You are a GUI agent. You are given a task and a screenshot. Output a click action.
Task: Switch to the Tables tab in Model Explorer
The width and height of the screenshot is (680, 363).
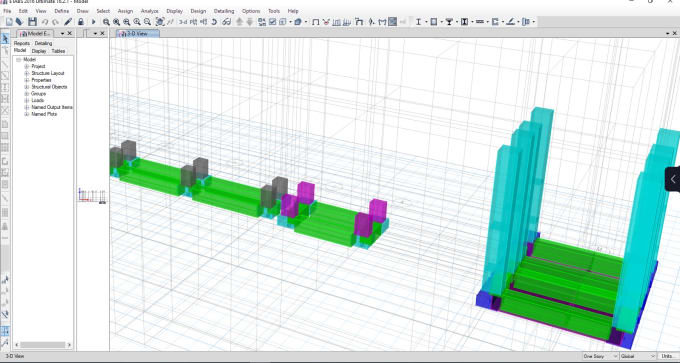[x=58, y=51]
